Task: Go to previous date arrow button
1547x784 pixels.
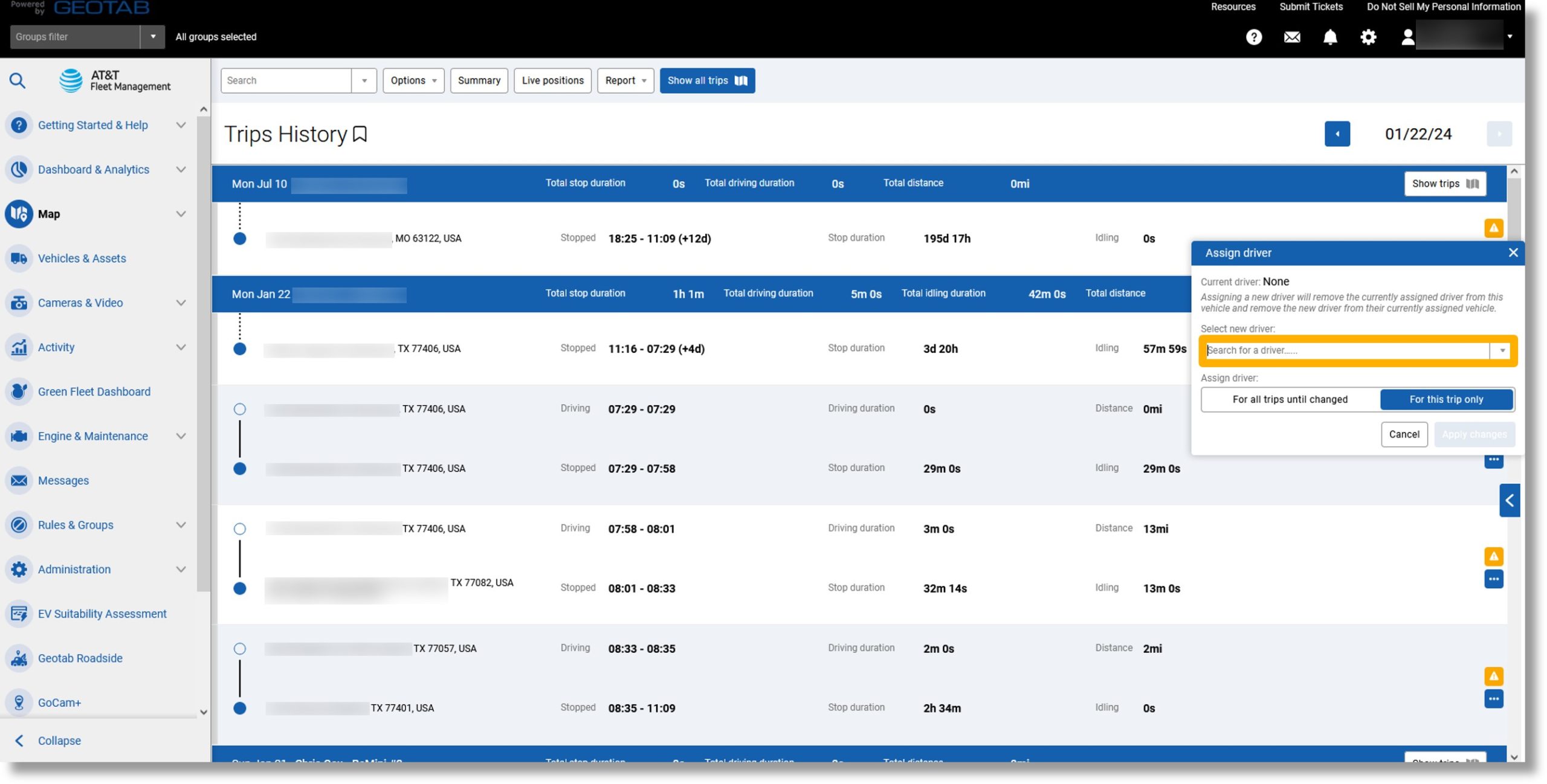Action: tap(1337, 134)
